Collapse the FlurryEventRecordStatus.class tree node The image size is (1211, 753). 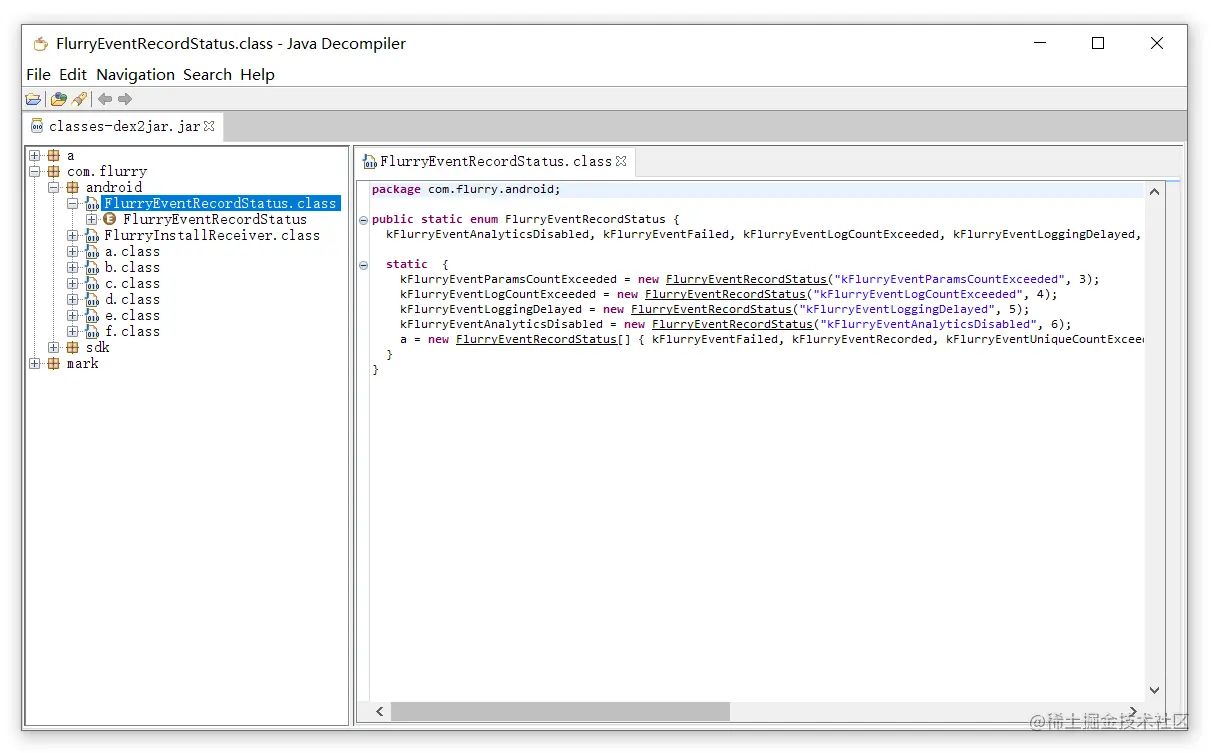click(x=73, y=204)
